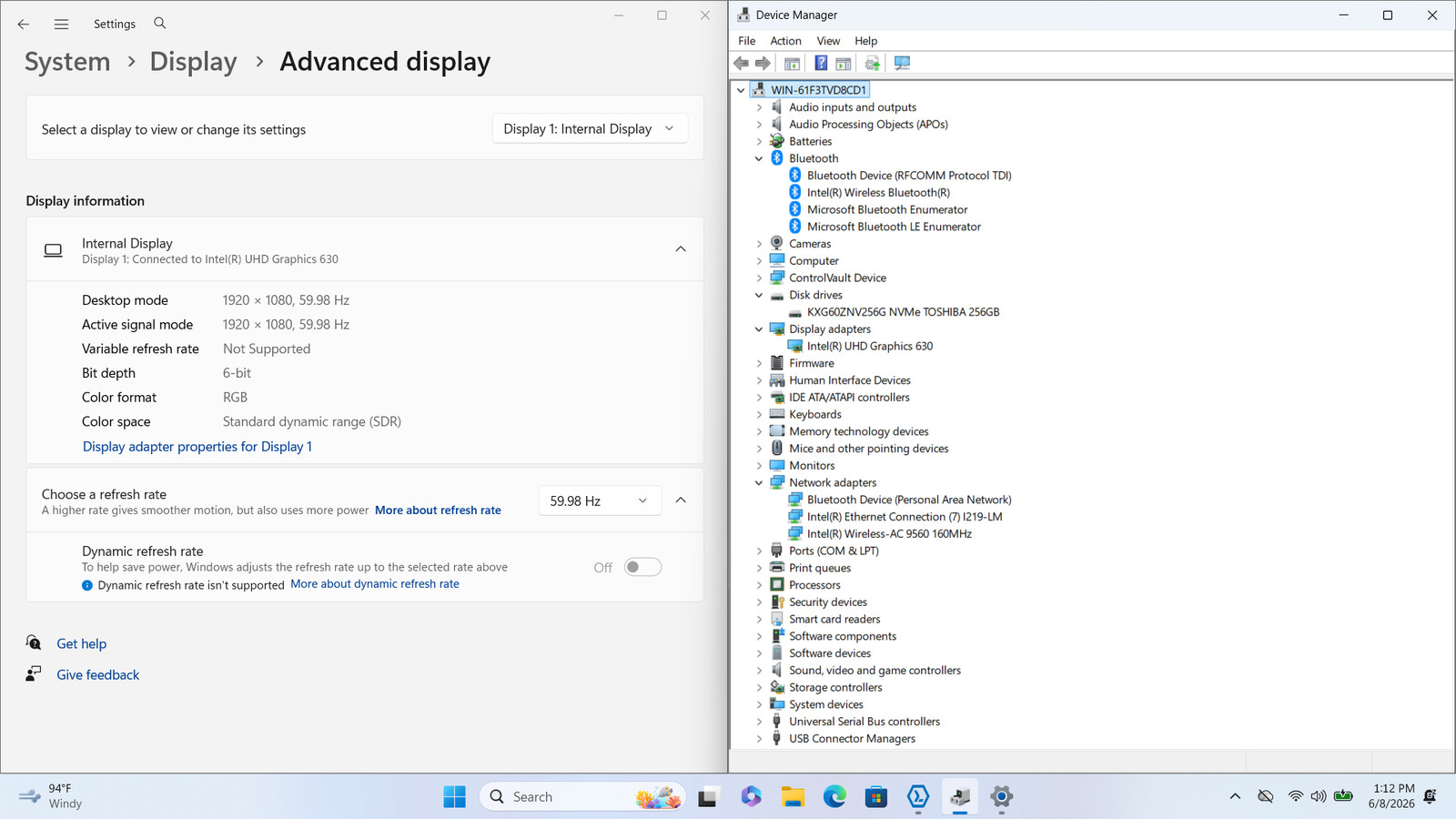
Task: Open File Explorer from taskbar
Action: pos(793,797)
